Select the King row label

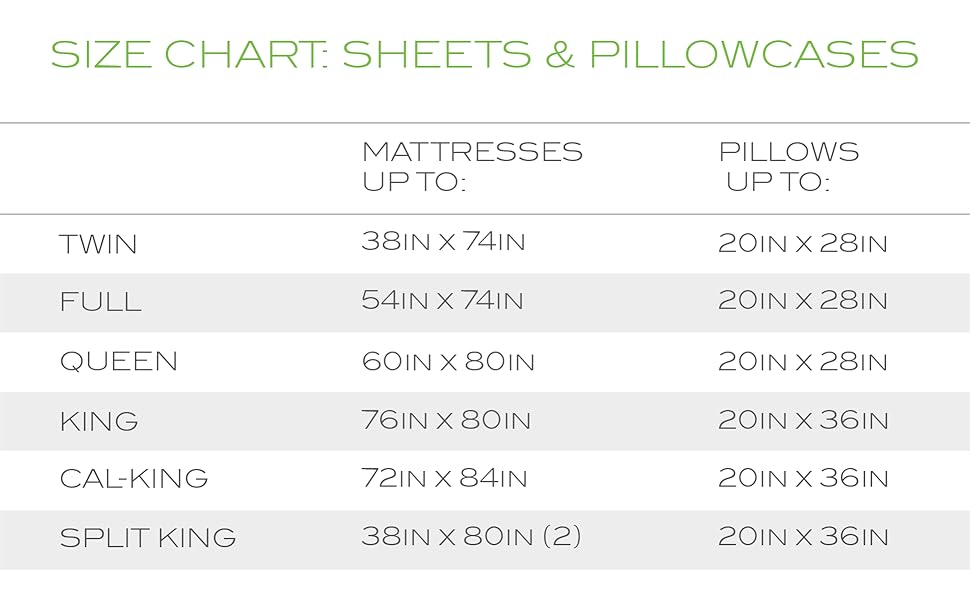(x=99, y=420)
